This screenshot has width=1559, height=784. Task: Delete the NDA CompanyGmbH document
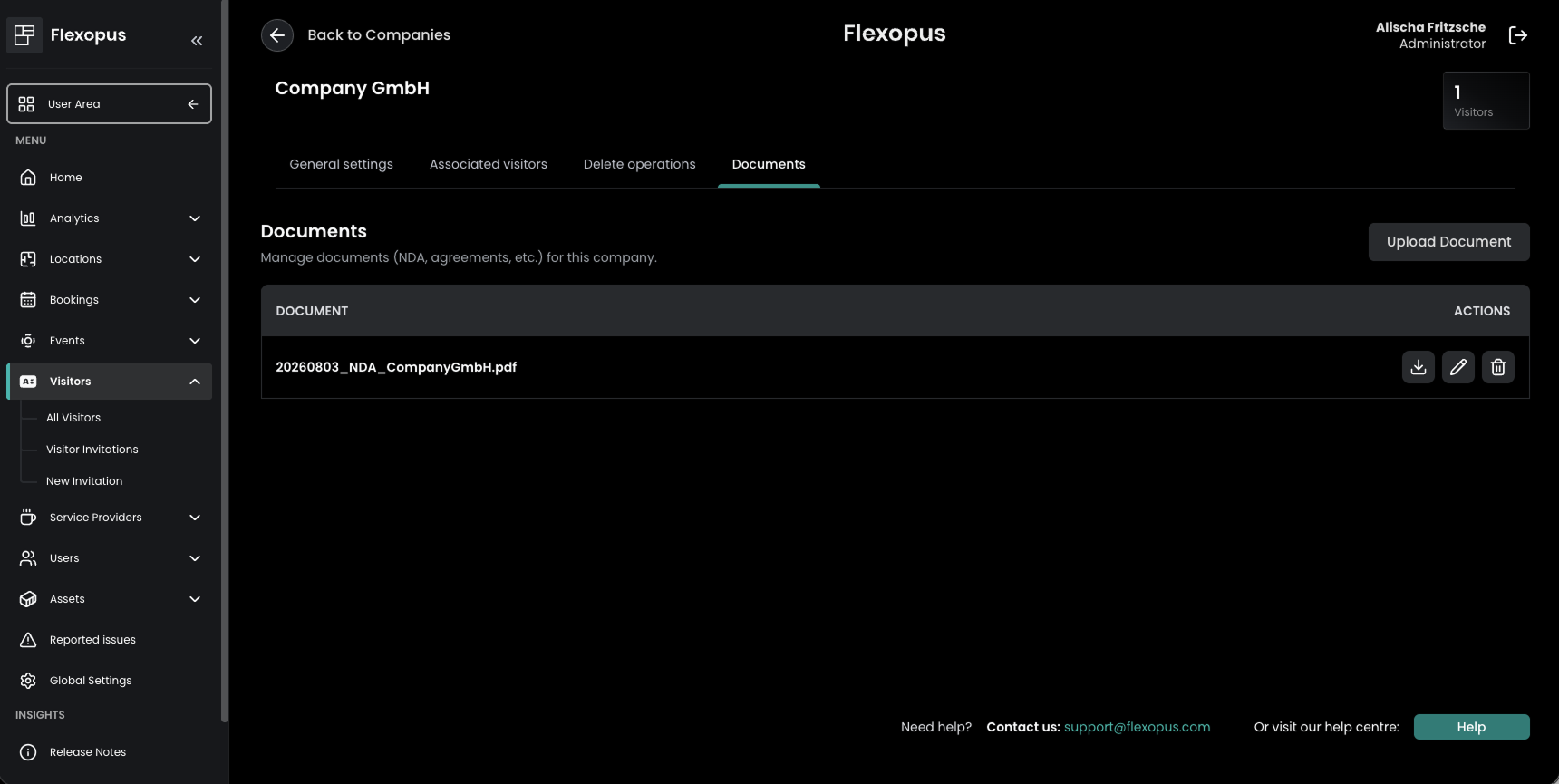point(1498,367)
